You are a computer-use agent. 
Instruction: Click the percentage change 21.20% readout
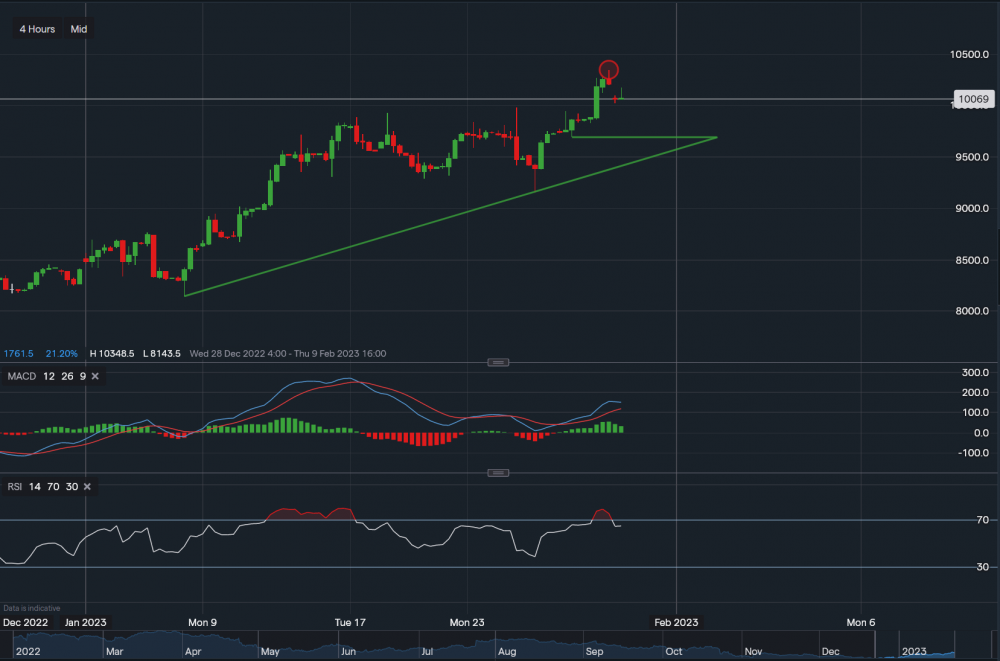coord(62,353)
